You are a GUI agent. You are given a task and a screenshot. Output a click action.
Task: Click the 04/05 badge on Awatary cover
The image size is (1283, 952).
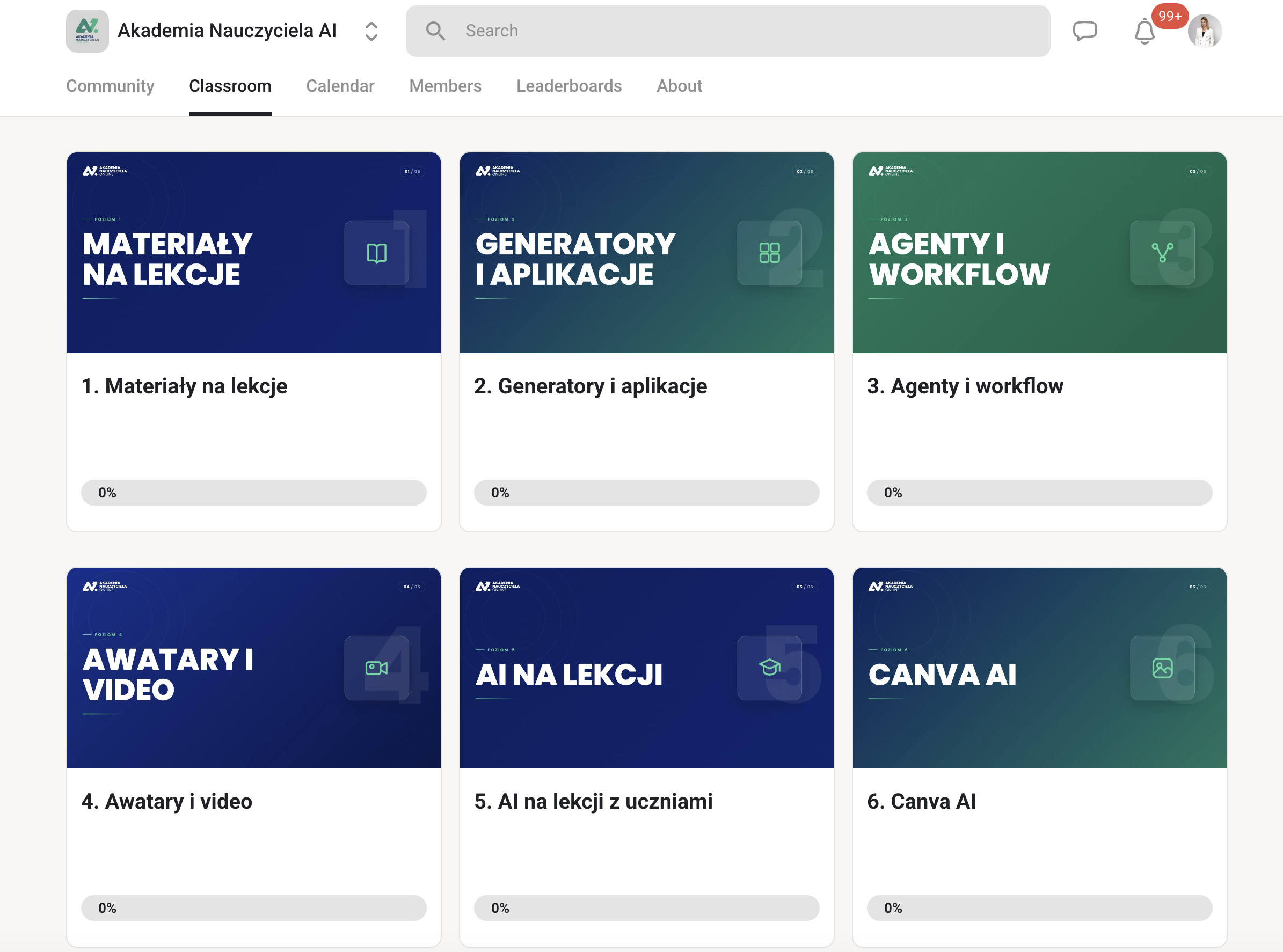click(x=412, y=587)
